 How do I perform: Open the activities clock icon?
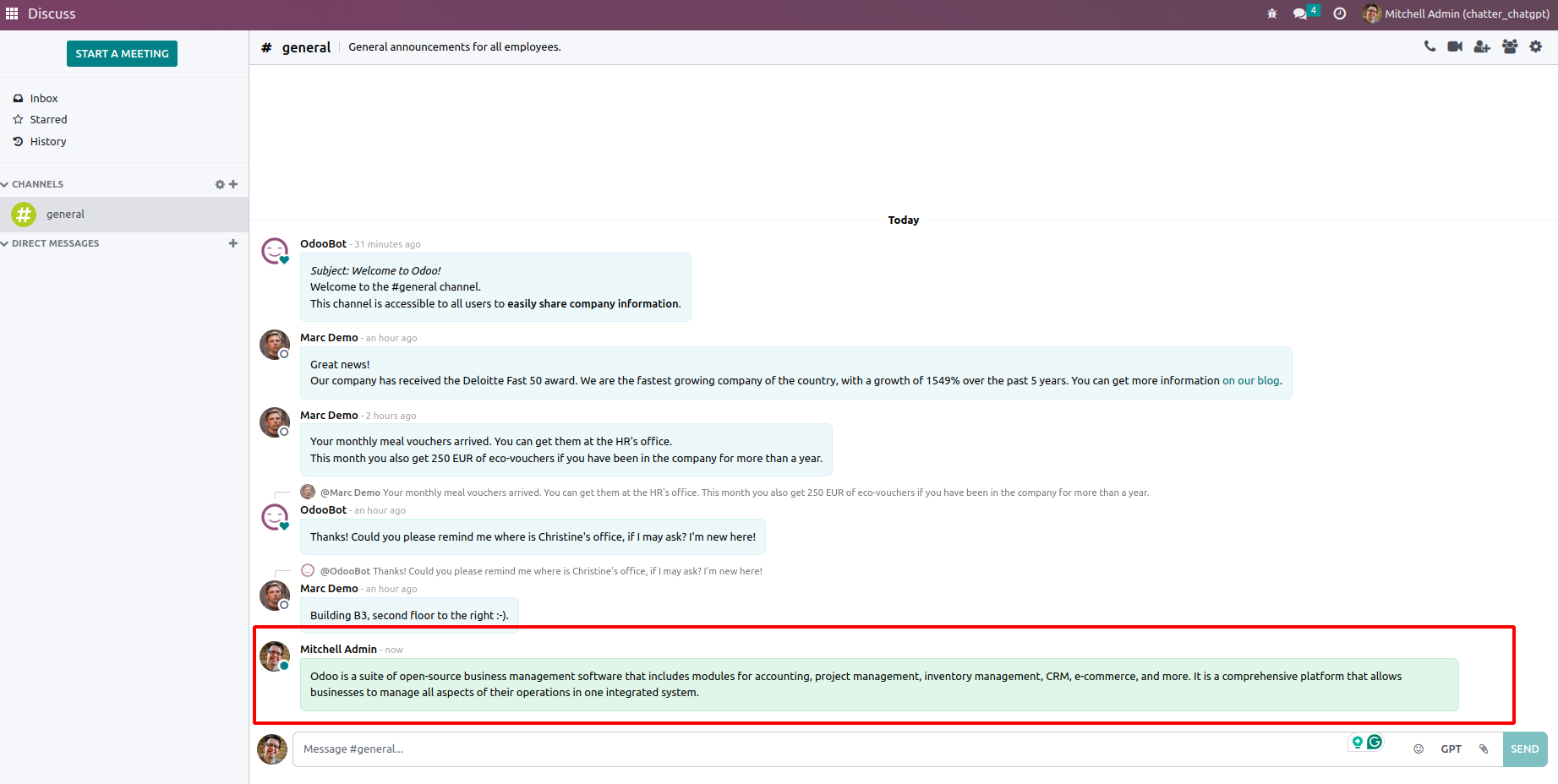pyautogui.click(x=1340, y=14)
